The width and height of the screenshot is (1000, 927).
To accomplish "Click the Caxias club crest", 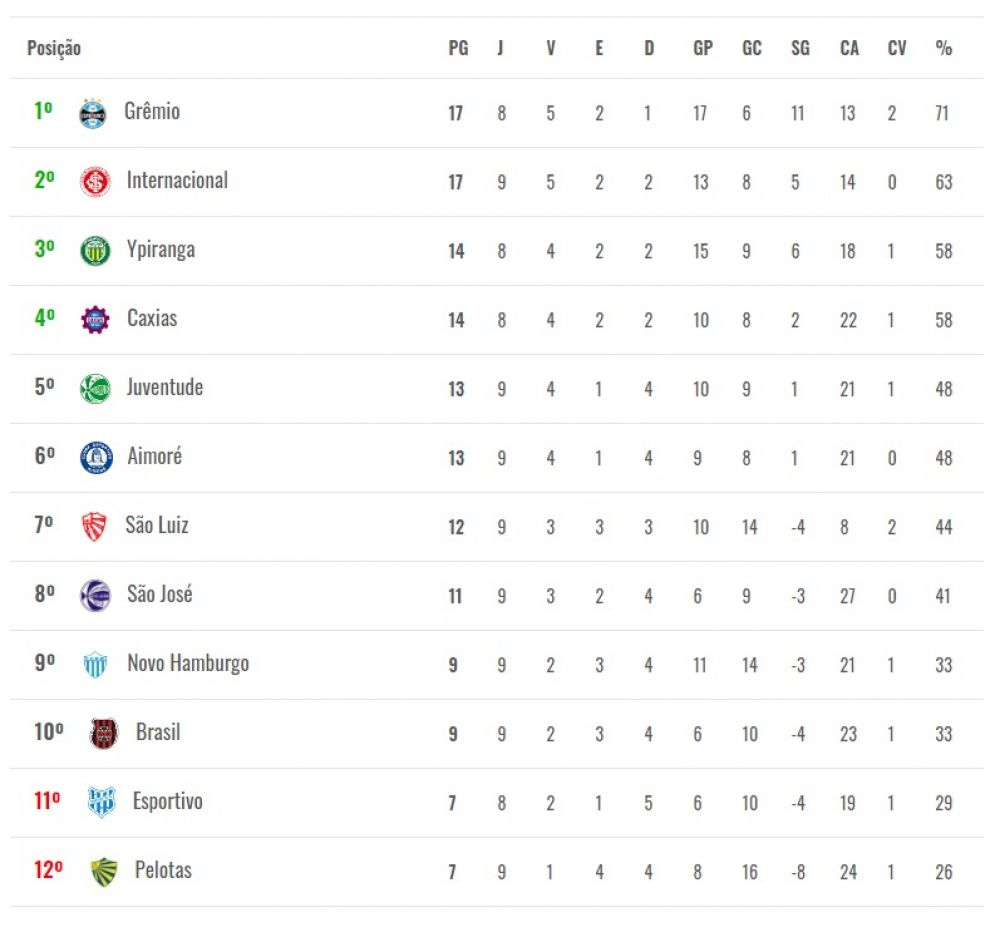I will tap(95, 319).
